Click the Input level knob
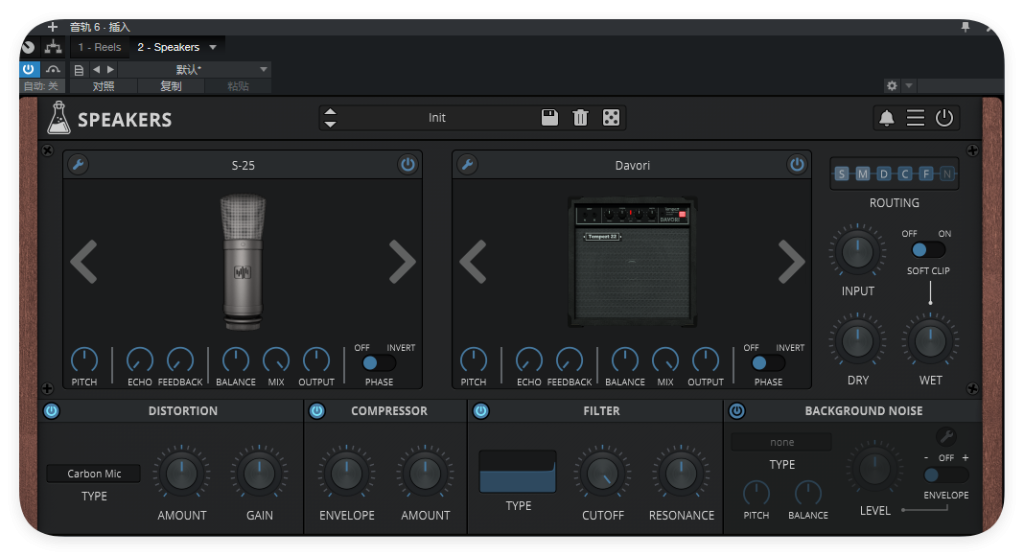 click(857, 251)
